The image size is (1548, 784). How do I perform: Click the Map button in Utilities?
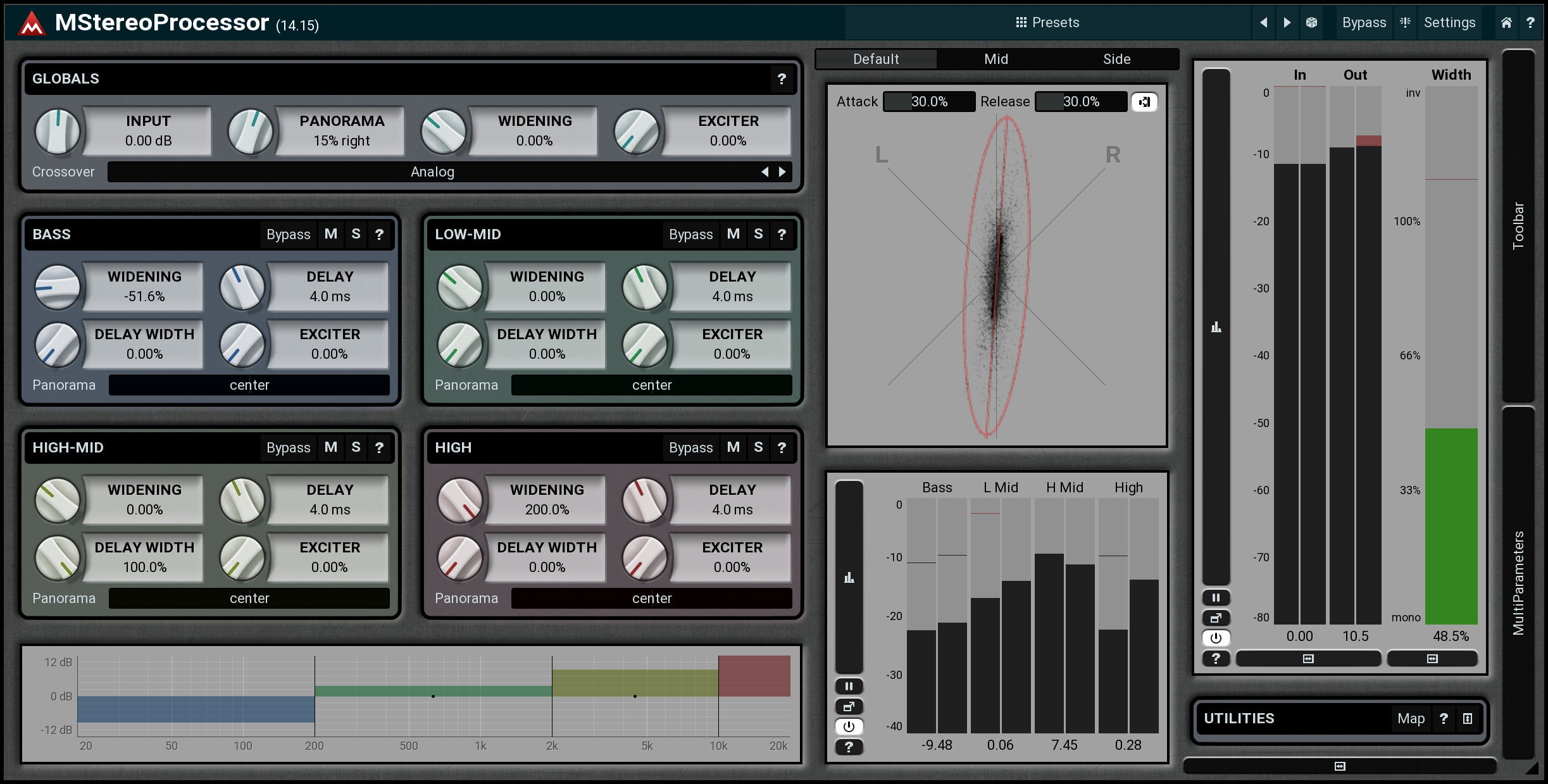click(1411, 718)
